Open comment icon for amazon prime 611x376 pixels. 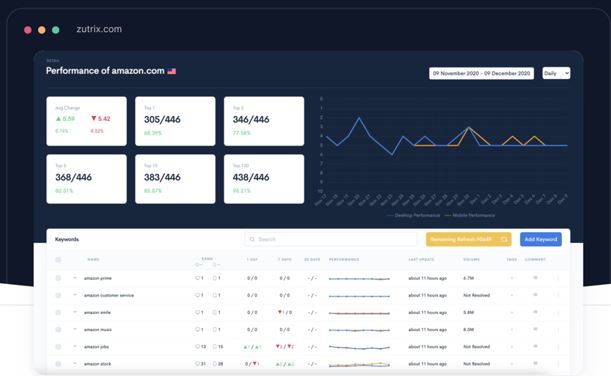pos(535,278)
